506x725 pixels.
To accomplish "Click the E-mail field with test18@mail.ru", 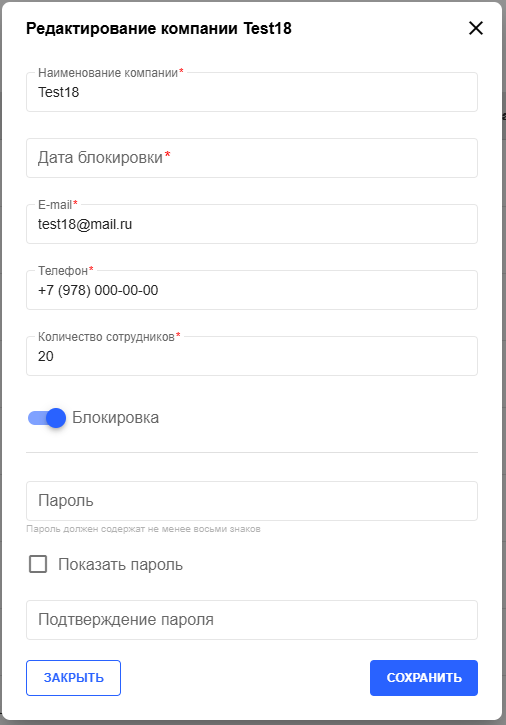I will 252,224.
